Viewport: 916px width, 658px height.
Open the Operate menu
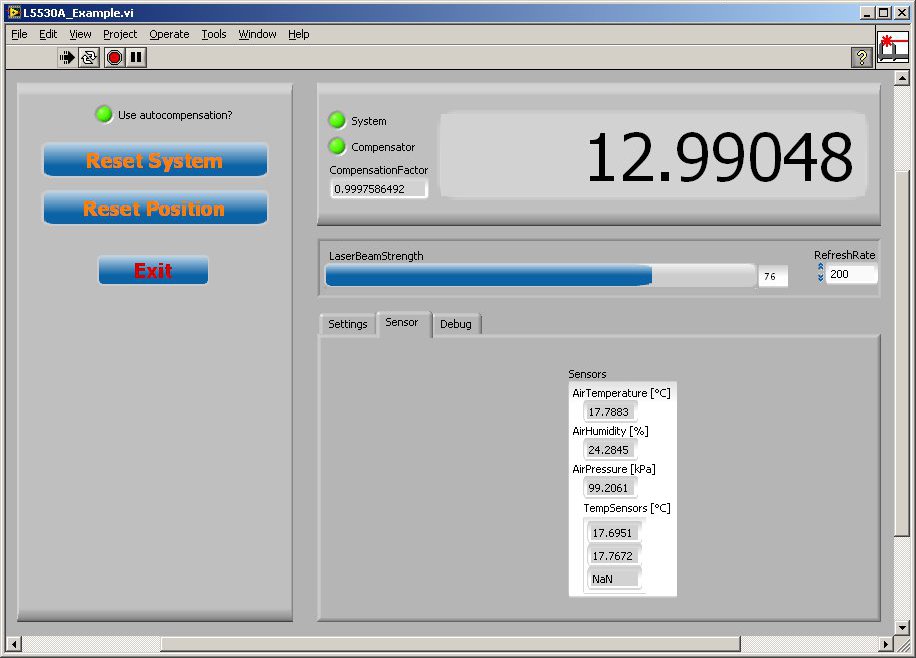pos(169,34)
